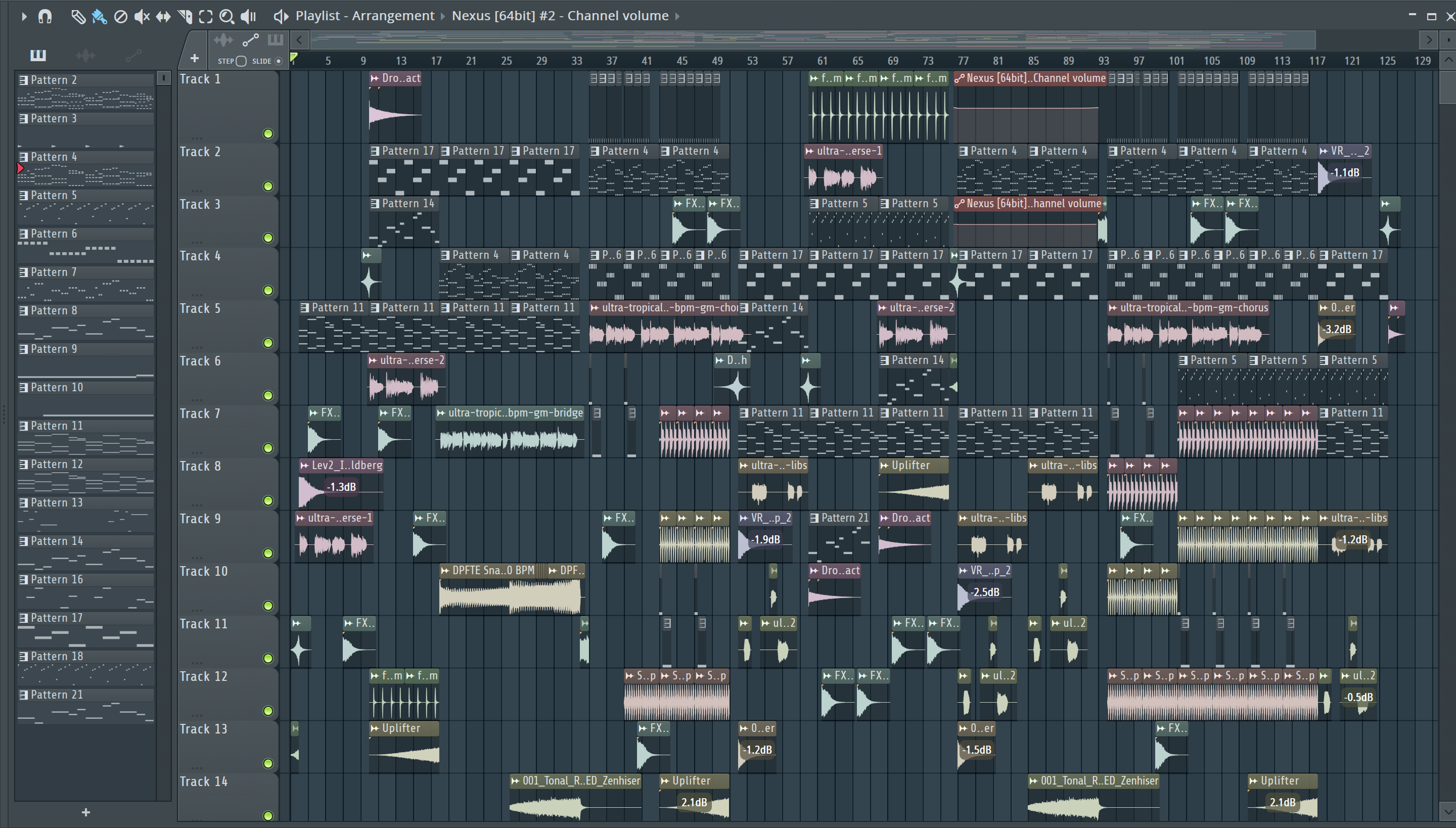Select ultra-tropic..bpm-gm-bridge clip on Track 7
The image size is (1456, 828).
pyautogui.click(x=510, y=431)
